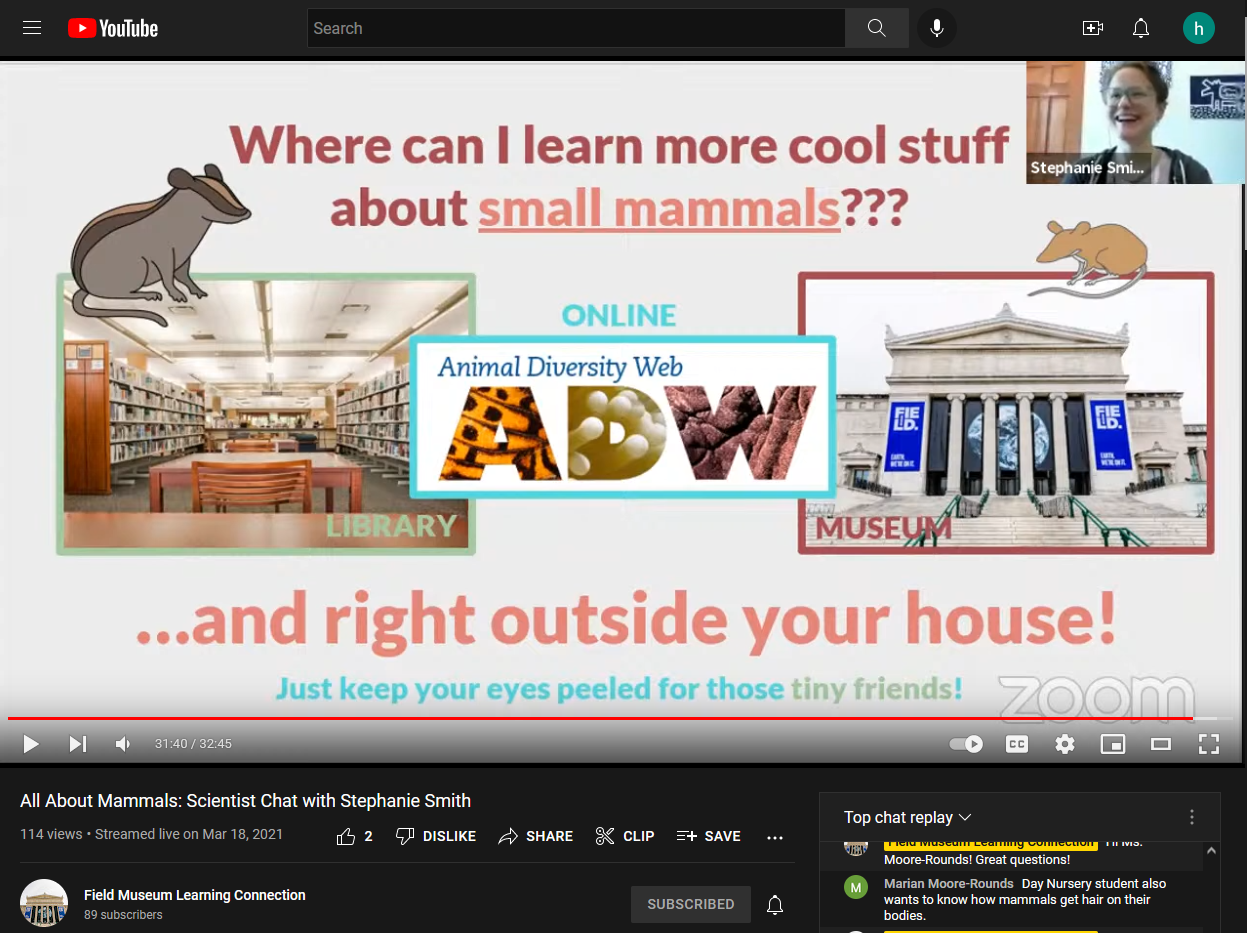
Task: Start voice search with the microphone icon
Action: (x=937, y=28)
